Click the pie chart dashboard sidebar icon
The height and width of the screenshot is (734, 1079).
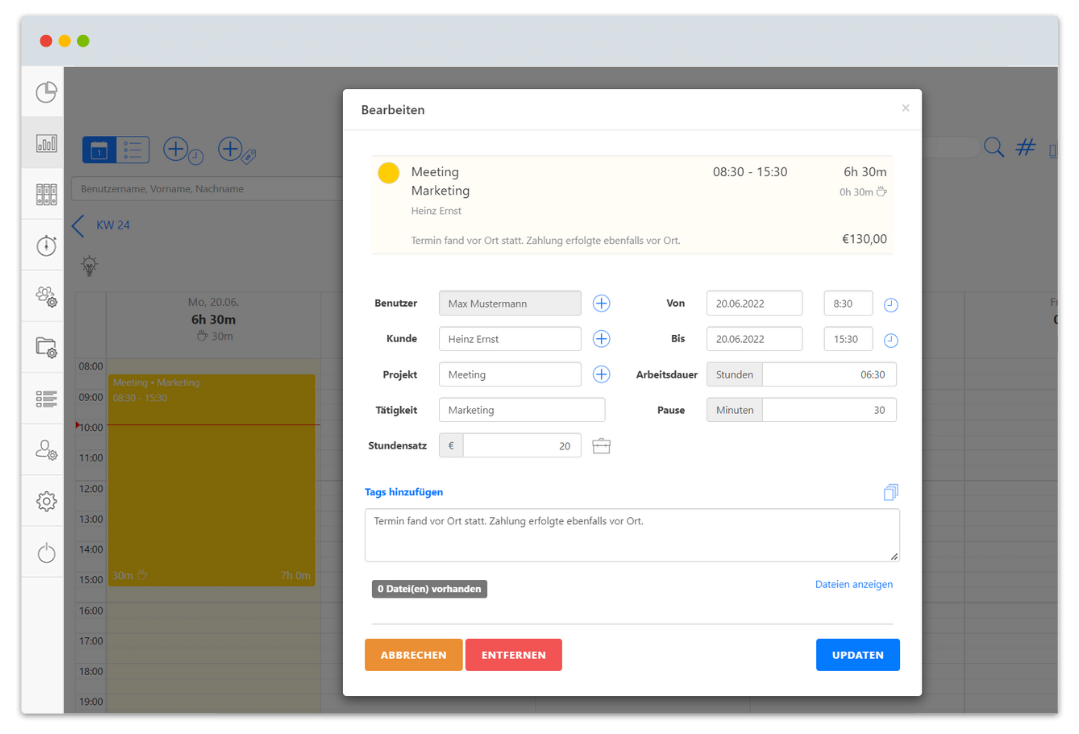click(46, 93)
